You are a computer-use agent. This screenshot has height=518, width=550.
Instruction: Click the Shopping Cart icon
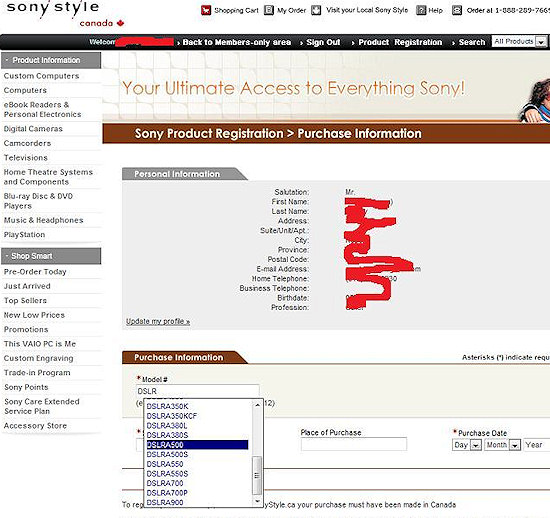point(206,11)
